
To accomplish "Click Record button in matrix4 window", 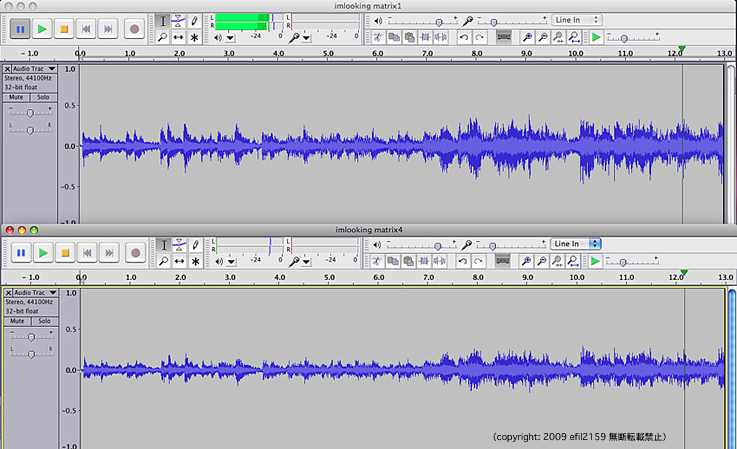I will (x=135, y=253).
